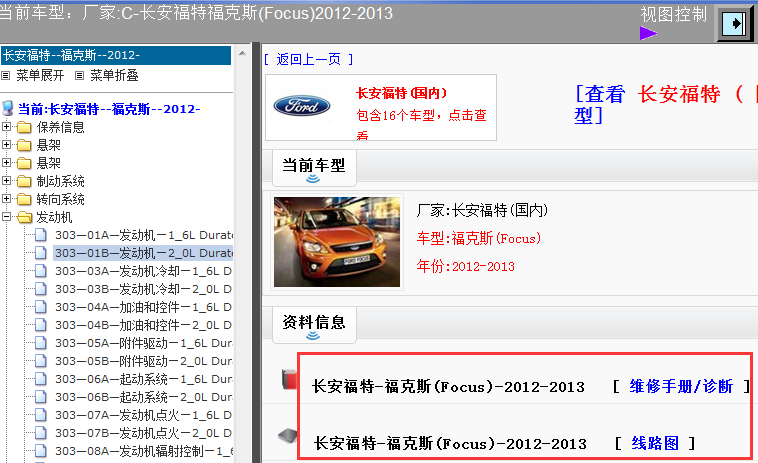Click the gray icon beside the 线路图 row
This screenshot has width=758, height=463.
pos(288,435)
